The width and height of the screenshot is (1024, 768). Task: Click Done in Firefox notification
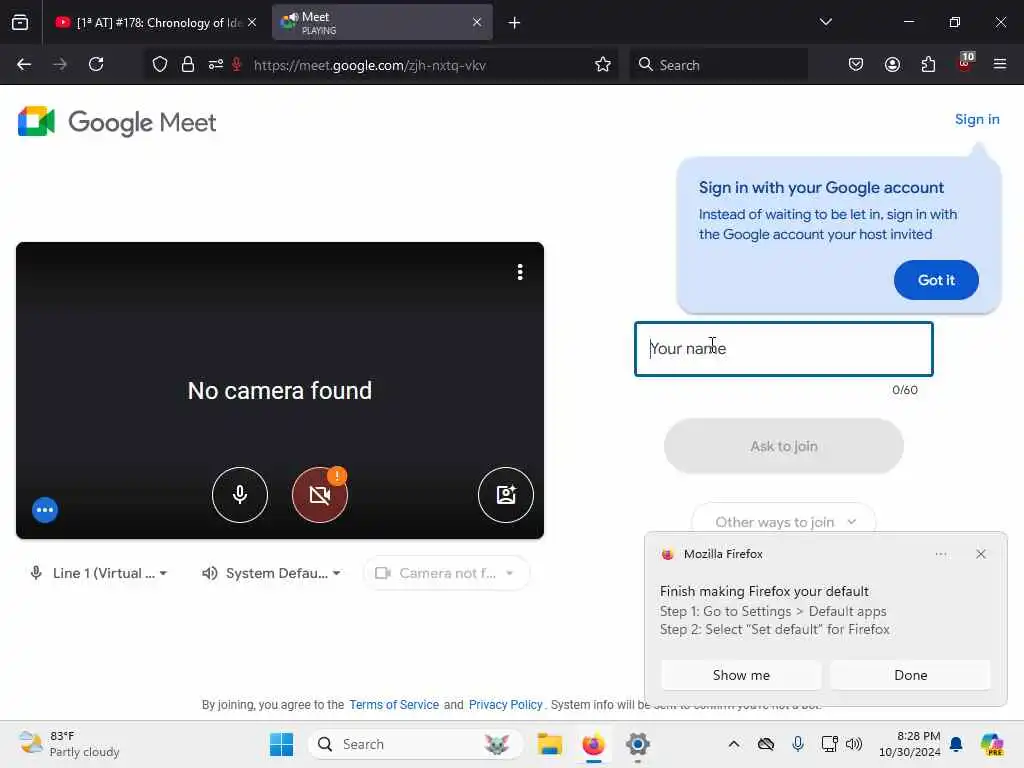(x=910, y=675)
